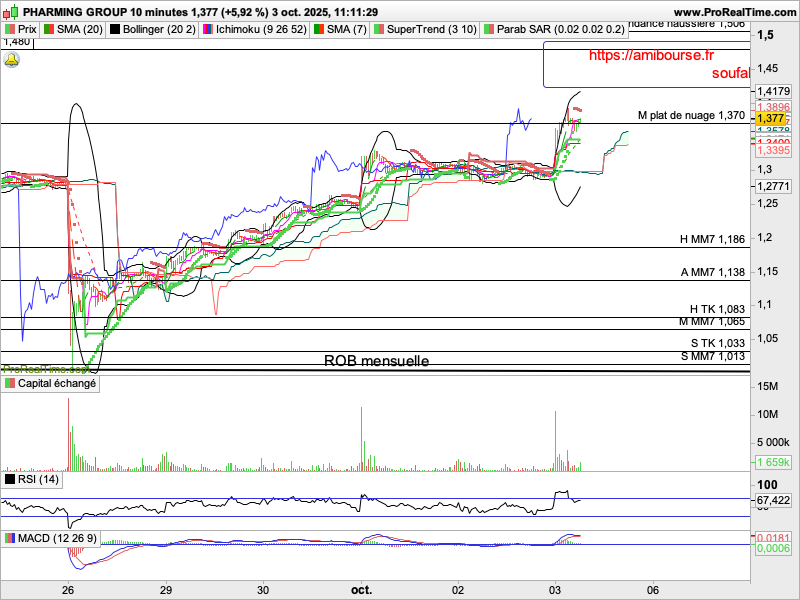
Task: Click the 1,1 price axis tick
Action: point(764,305)
